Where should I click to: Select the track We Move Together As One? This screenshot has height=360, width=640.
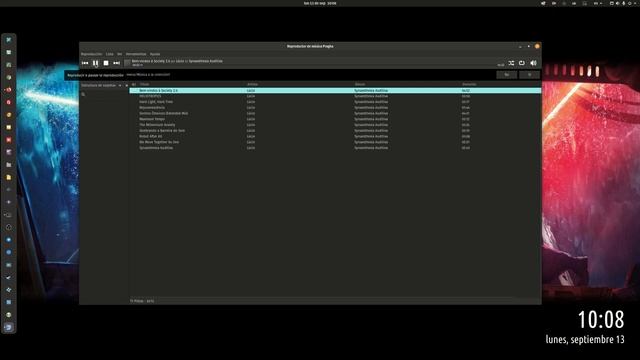[159, 142]
